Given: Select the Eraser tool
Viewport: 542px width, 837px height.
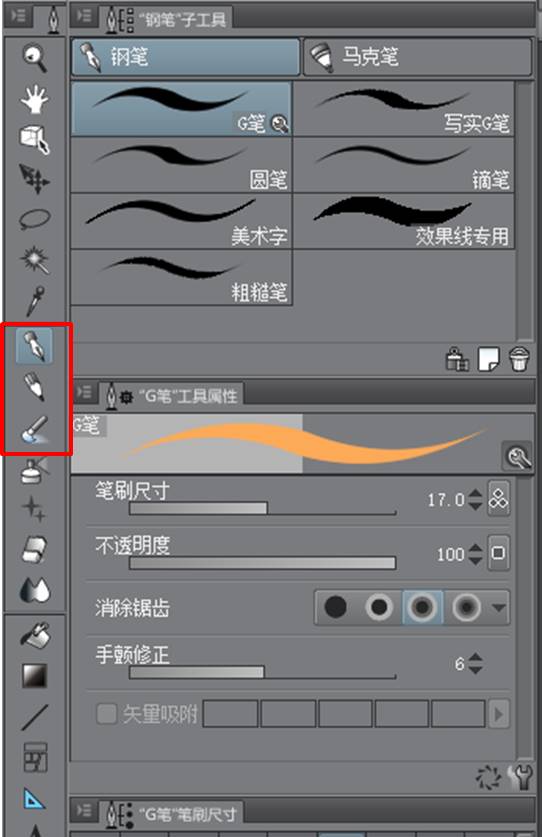Looking at the screenshot, I should point(35,549).
